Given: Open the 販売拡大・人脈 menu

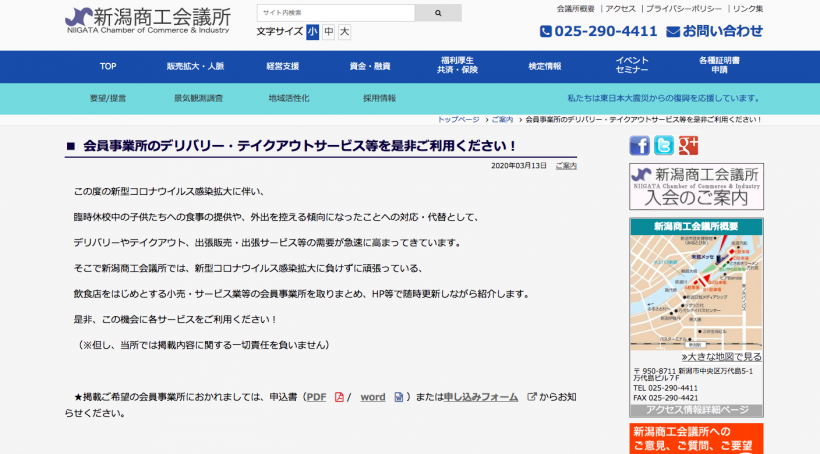Looking at the screenshot, I should tap(195, 66).
